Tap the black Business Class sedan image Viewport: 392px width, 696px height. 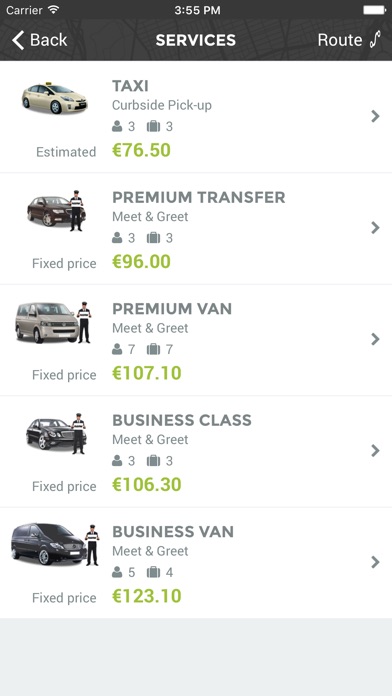[56, 434]
